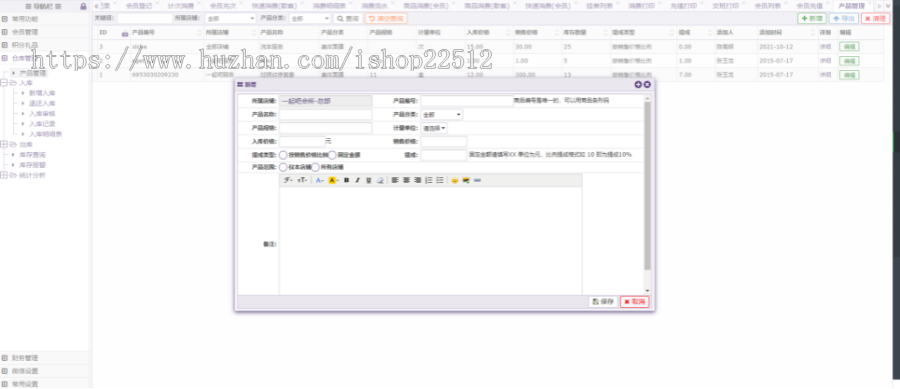Expand the 统计分析 tree folder
The height and width of the screenshot is (389, 900).
tap(5, 176)
